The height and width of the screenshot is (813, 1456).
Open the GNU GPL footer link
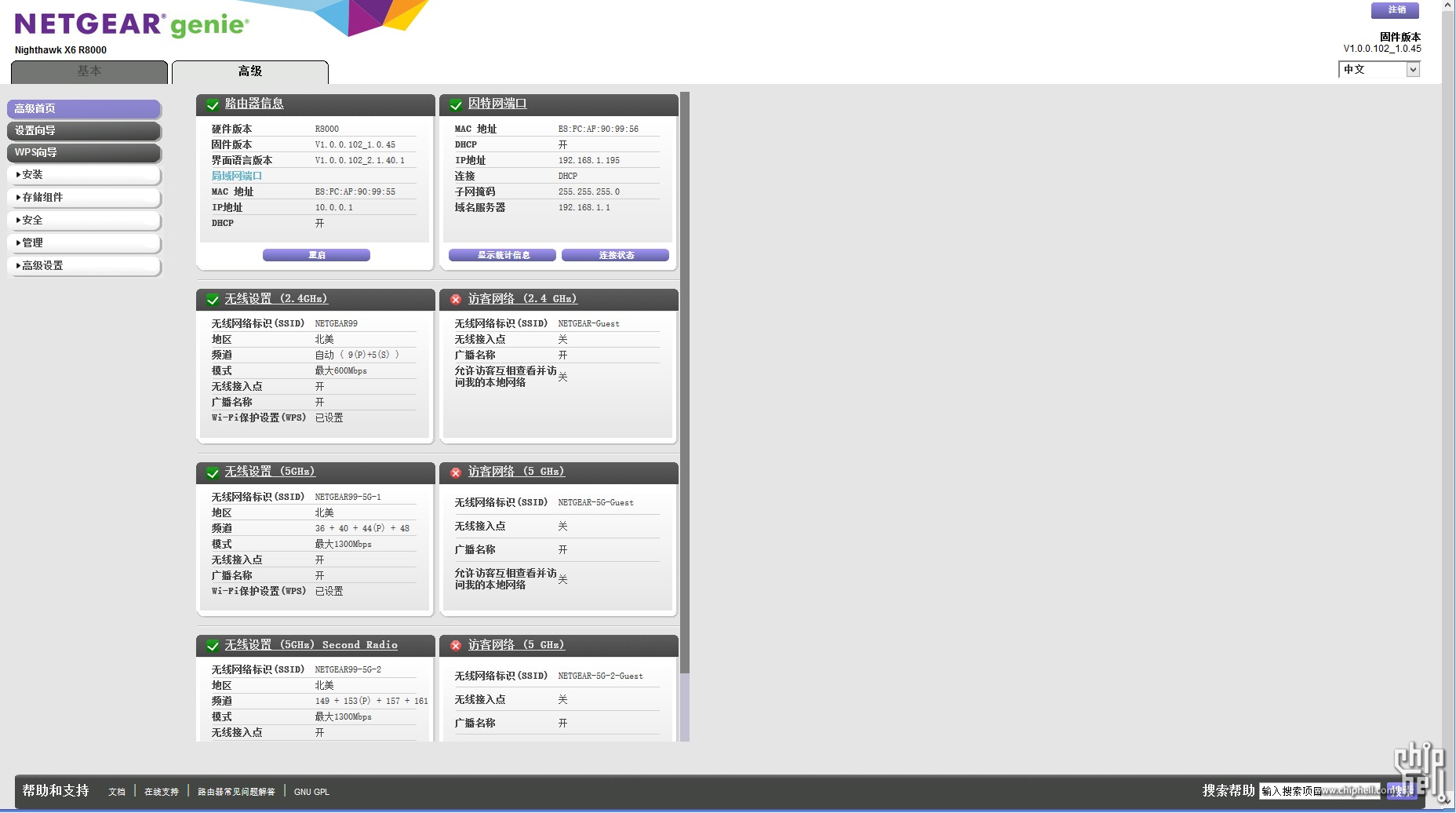click(x=311, y=792)
